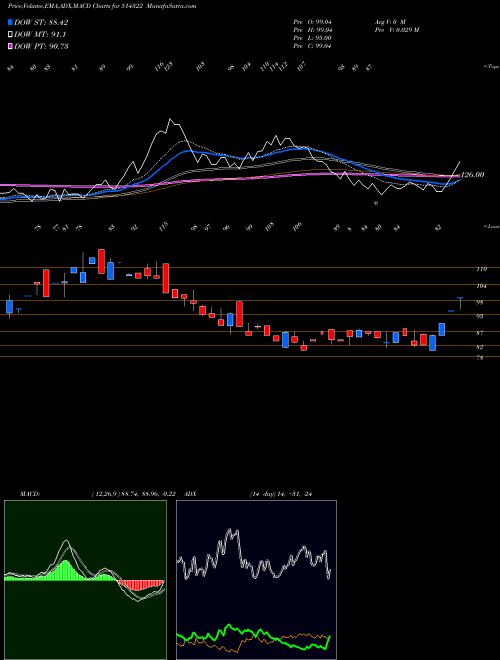Click the 82 price axis label
500x660 pixels.
(x=480, y=347)
